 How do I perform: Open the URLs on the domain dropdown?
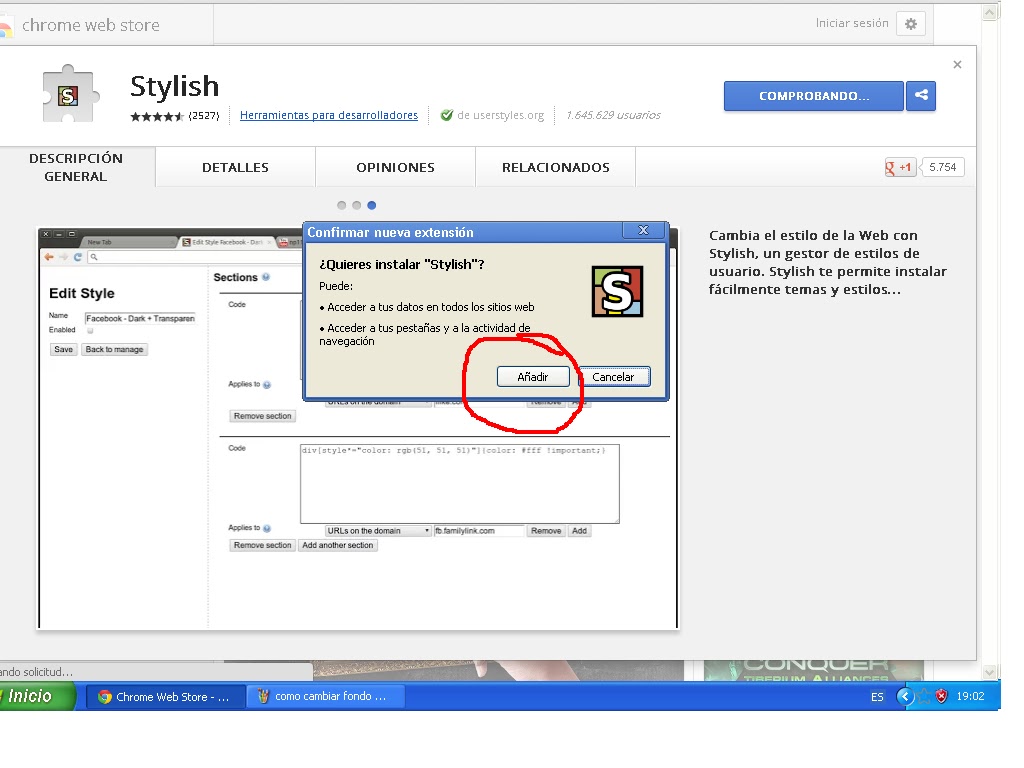378,531
